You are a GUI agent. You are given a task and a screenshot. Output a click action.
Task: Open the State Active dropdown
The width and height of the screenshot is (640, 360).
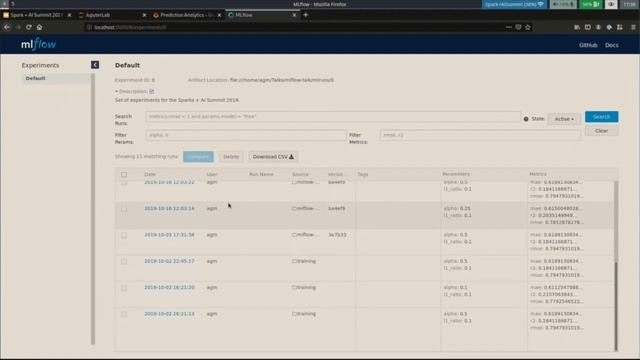[x=564, y=119]
